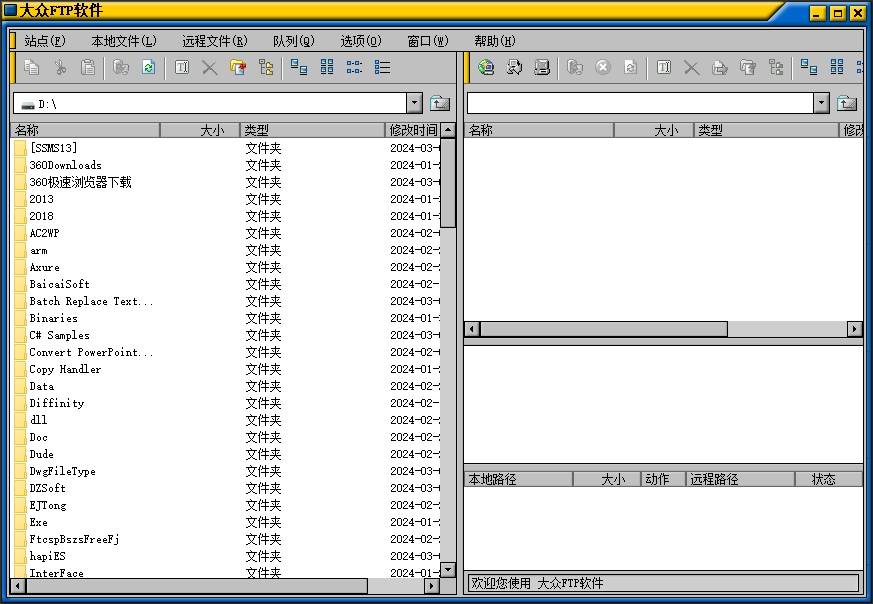This screenshot has width=873, height=604.
Task: Click the Abort circle-X icon in remote toolbar
Action: (602, 68)
